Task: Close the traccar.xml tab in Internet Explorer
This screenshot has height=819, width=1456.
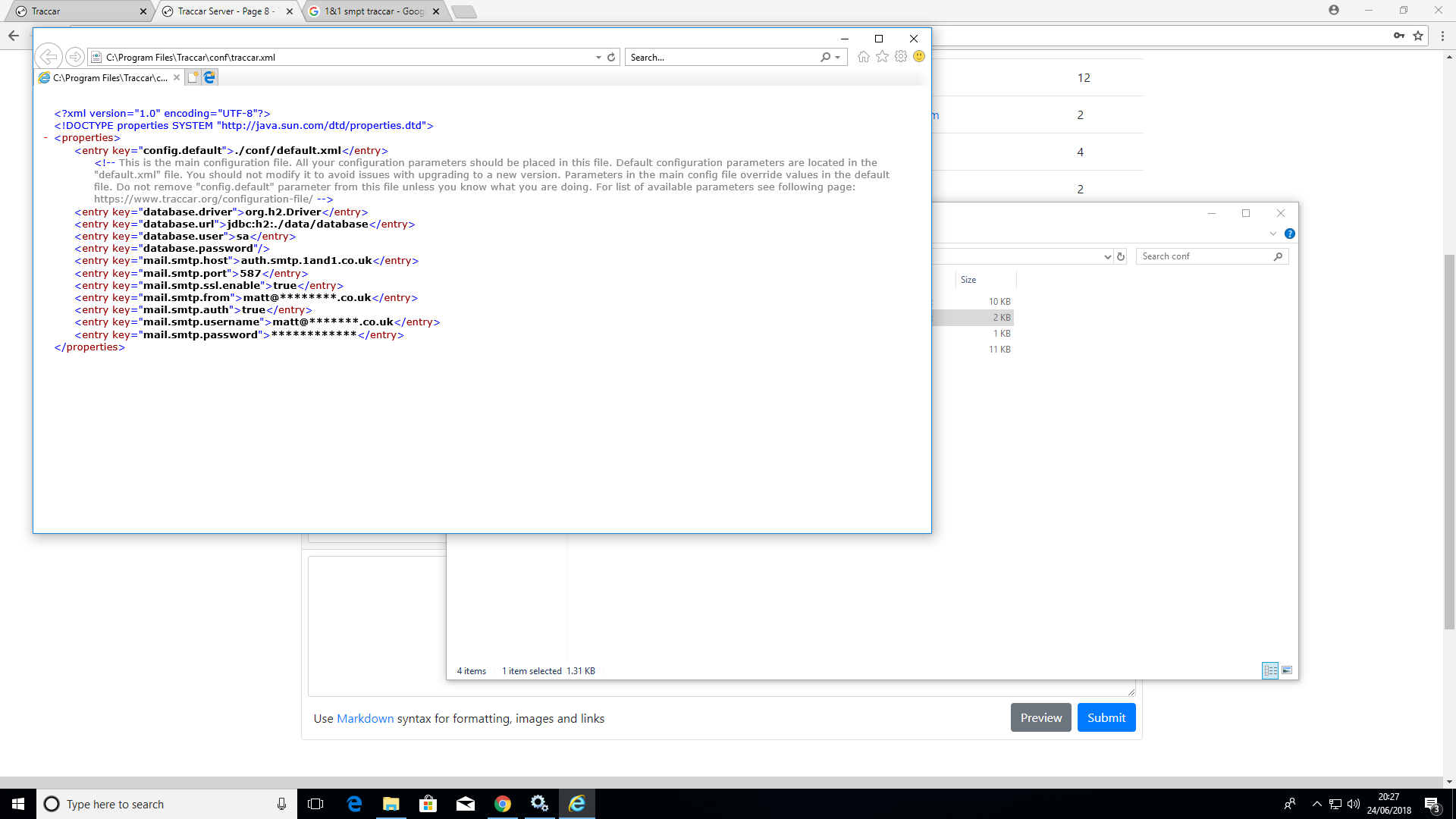Action: pos(177,77)
